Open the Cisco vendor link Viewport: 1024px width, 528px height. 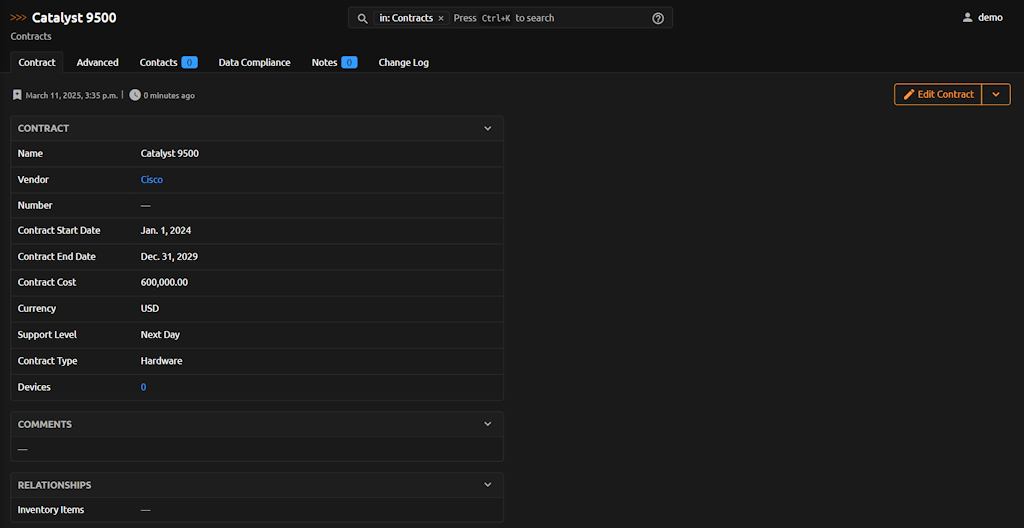click(151, 180)
